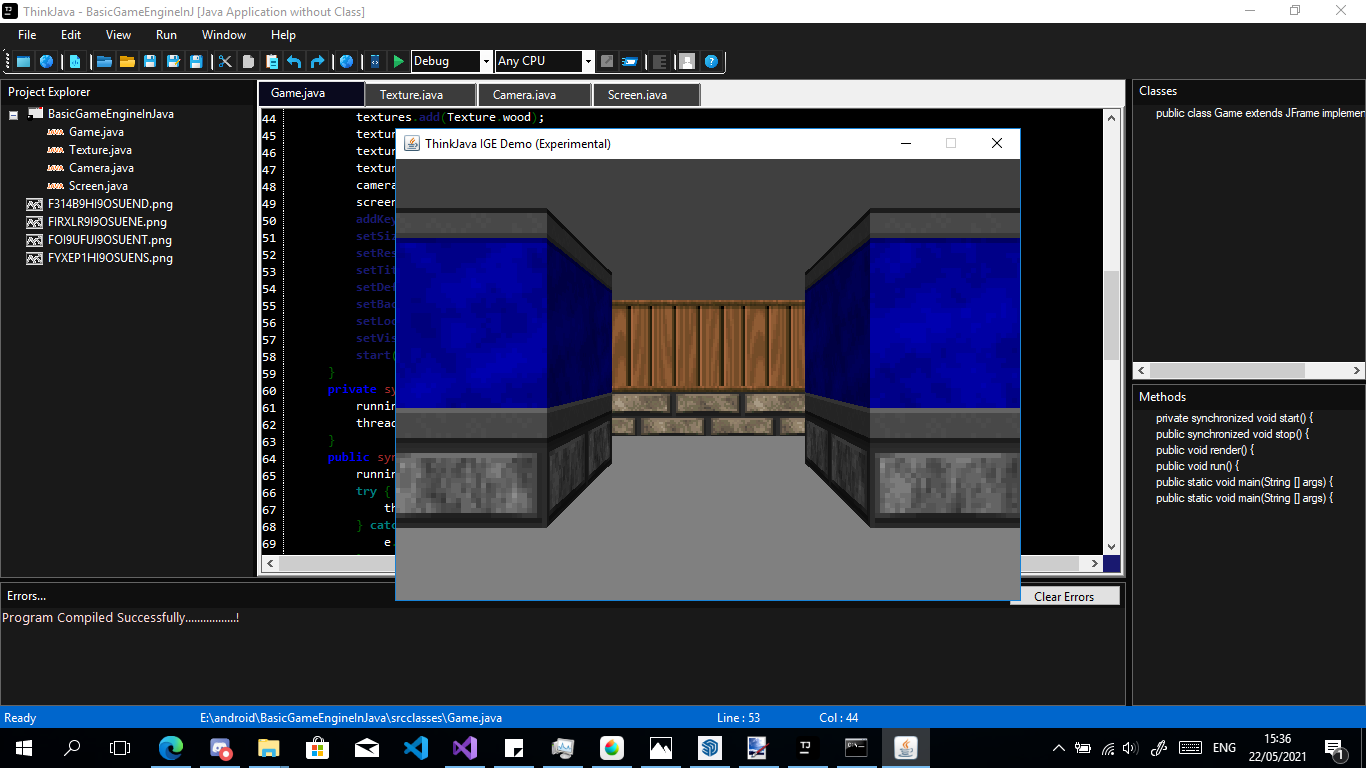This screenshot has height=768, width=1366.
Task: Open the Run menu
Action: point(166,35)
